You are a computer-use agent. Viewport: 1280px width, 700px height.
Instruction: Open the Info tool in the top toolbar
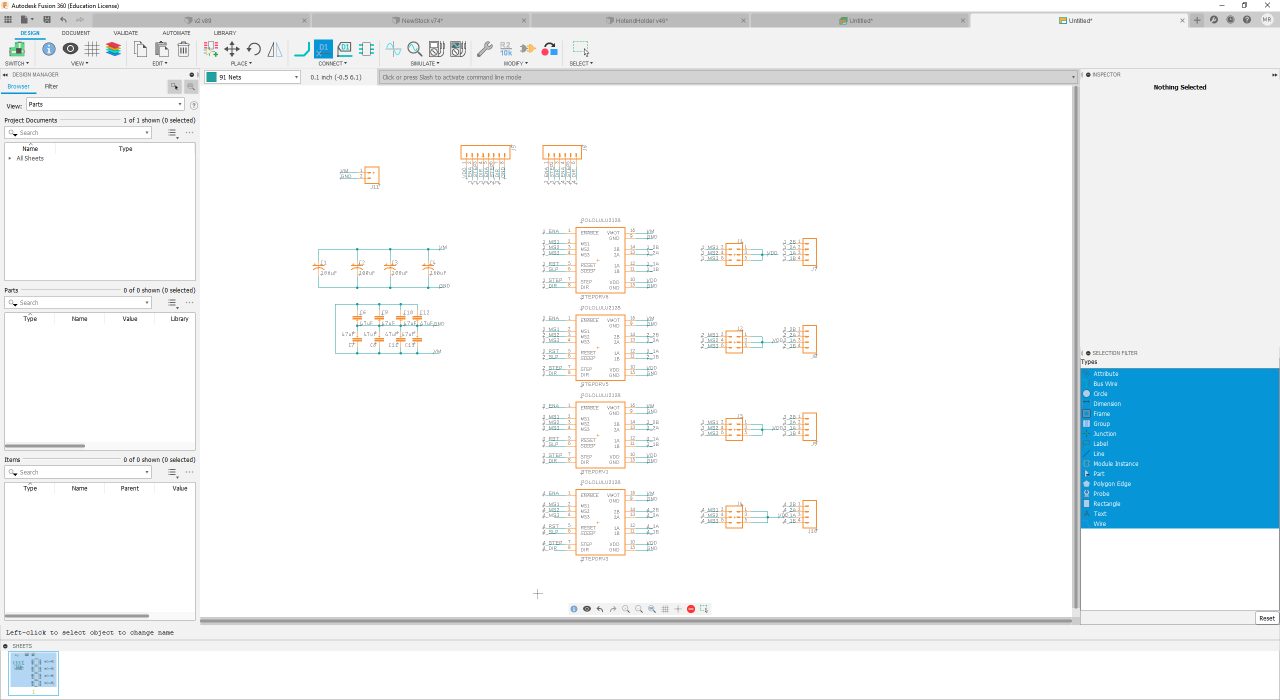coord(49,48)
